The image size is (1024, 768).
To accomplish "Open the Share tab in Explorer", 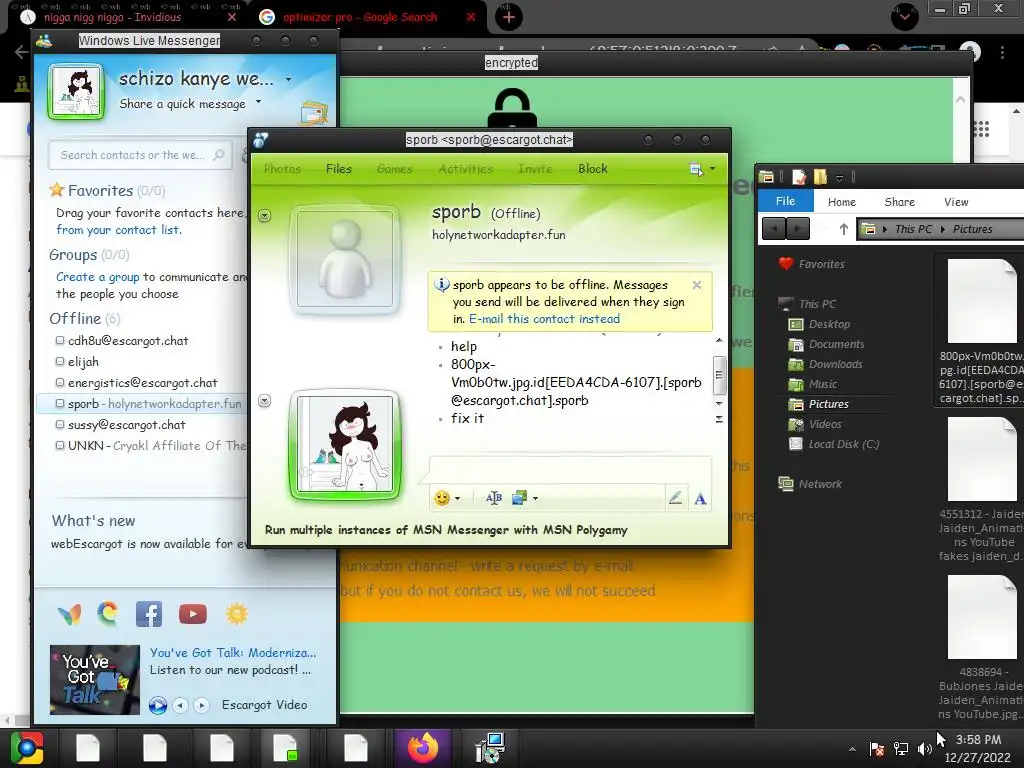I will [x=899, y=202].
